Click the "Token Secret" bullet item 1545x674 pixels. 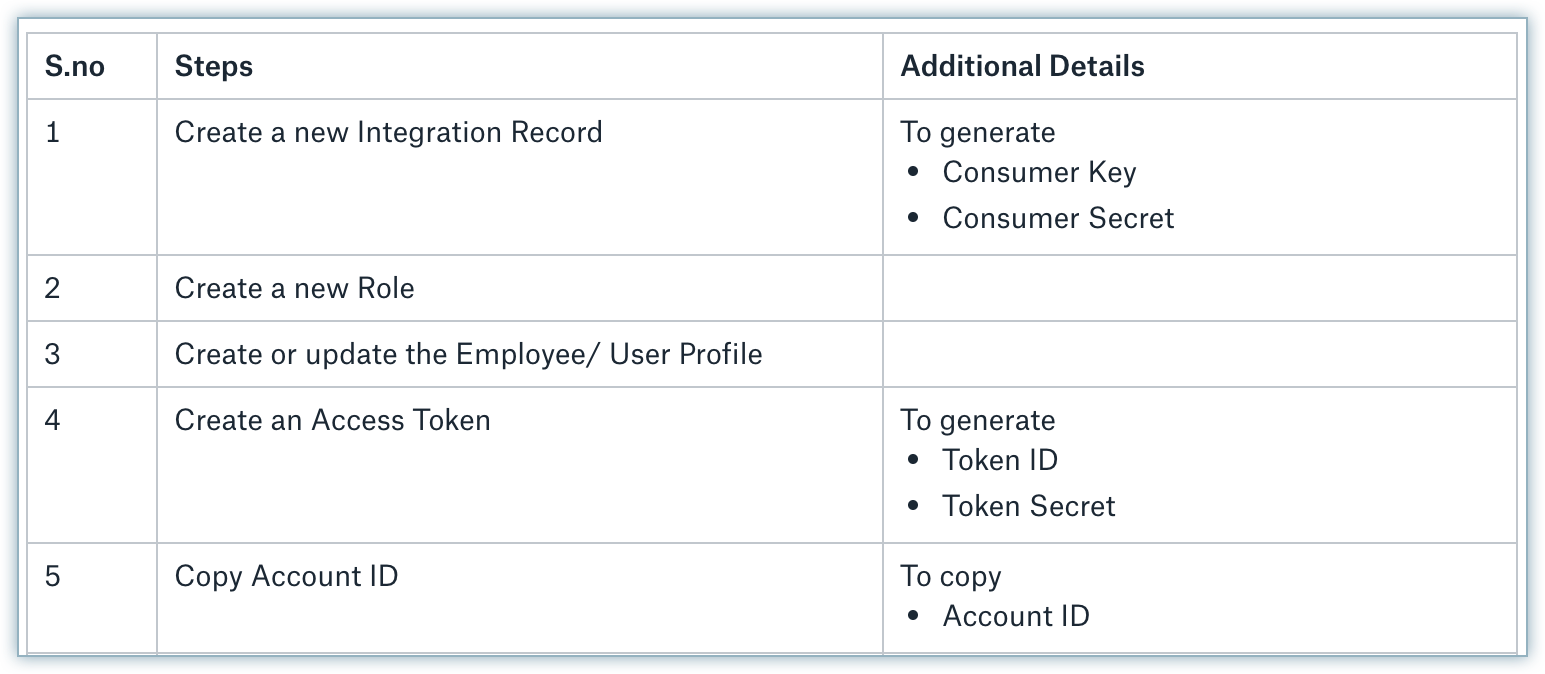click(1028, 506)
